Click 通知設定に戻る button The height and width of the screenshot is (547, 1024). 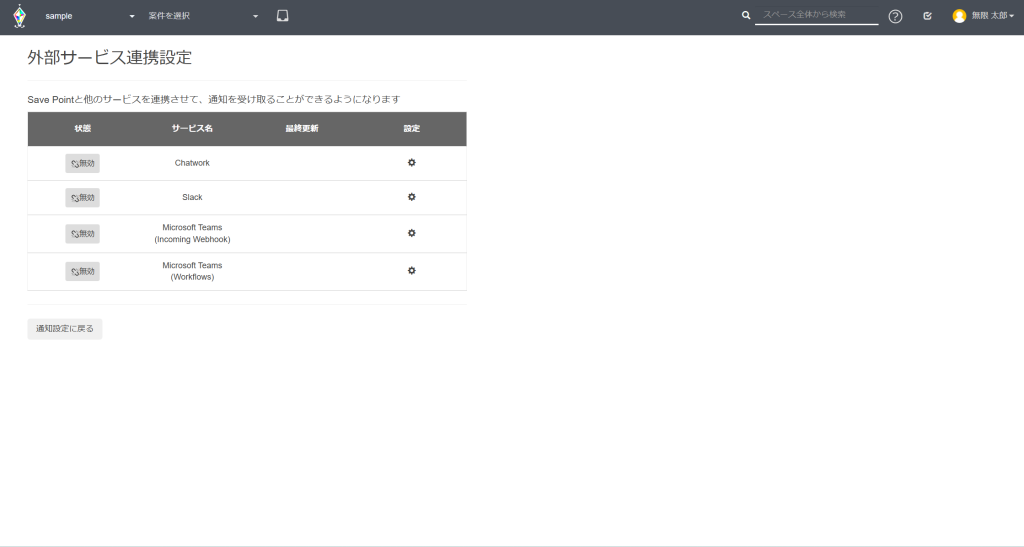65,329
